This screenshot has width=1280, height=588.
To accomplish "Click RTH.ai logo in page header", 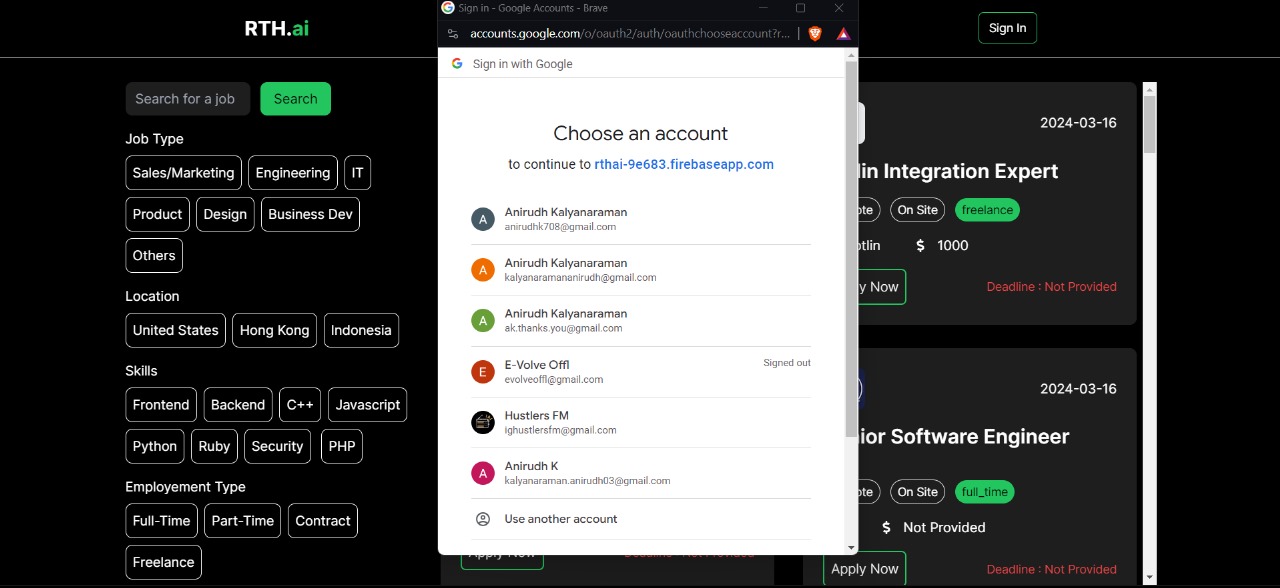I will (277, 28).
